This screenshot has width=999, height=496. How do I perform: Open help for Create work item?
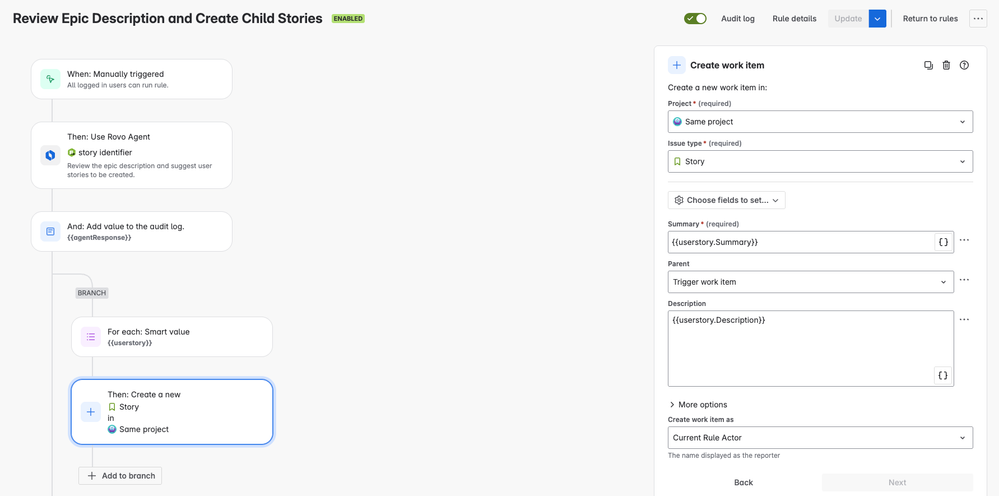tap(964, 65)
